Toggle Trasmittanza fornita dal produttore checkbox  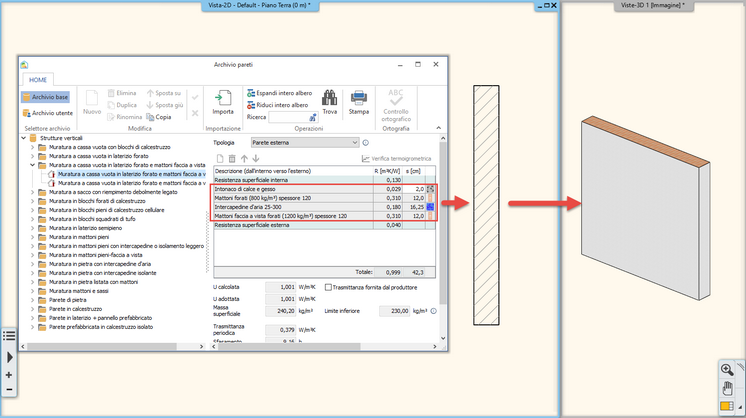(x=328, y=287)
